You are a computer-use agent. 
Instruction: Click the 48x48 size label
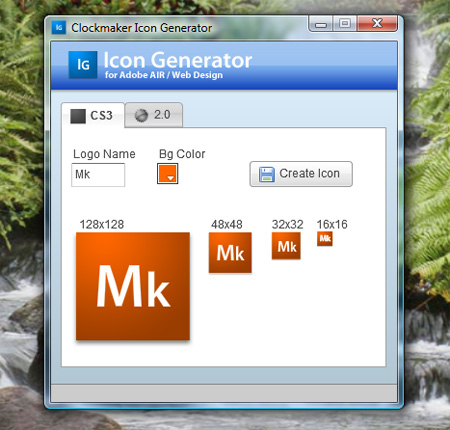pos(227,224)
